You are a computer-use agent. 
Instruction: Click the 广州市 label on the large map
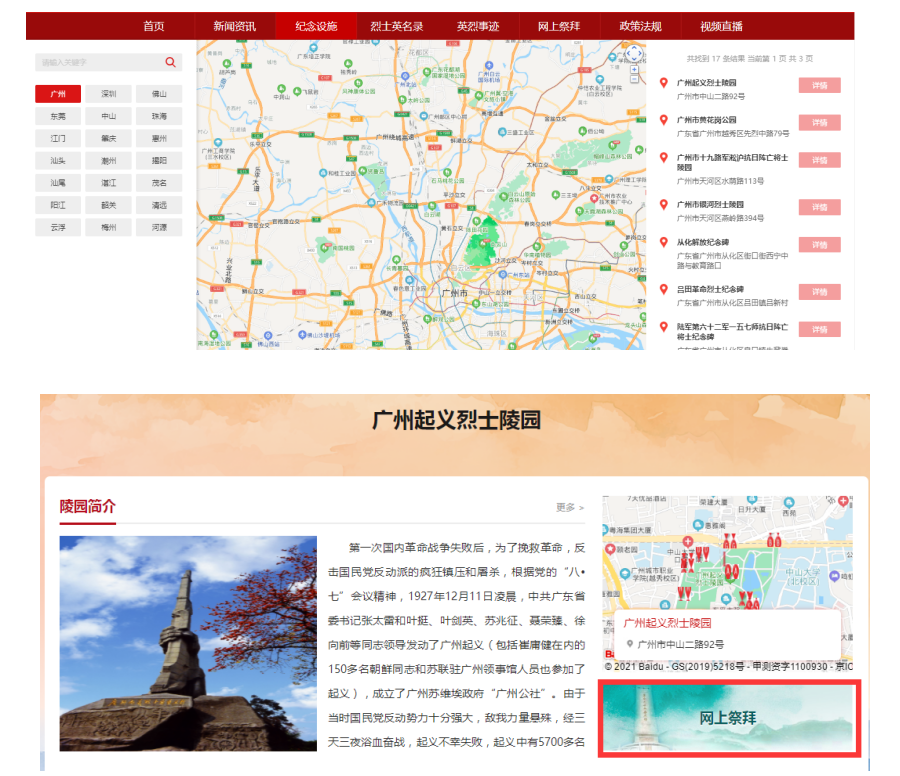pos(455,293)
